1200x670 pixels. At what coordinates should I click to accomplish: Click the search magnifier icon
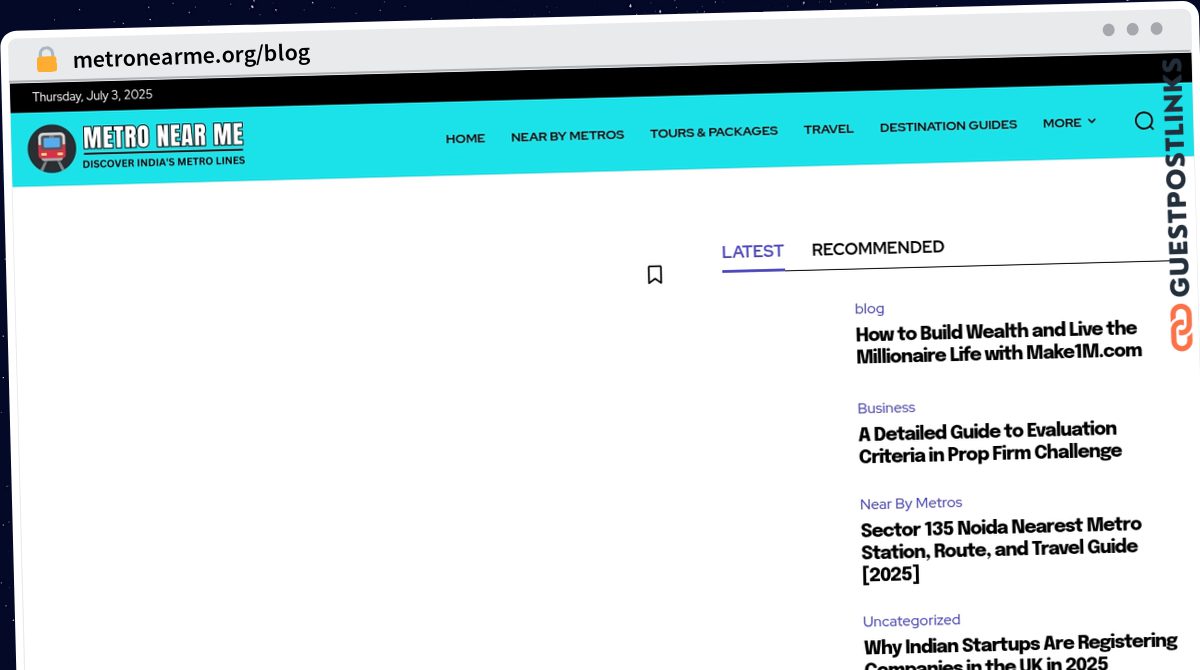pos(1144,121)
